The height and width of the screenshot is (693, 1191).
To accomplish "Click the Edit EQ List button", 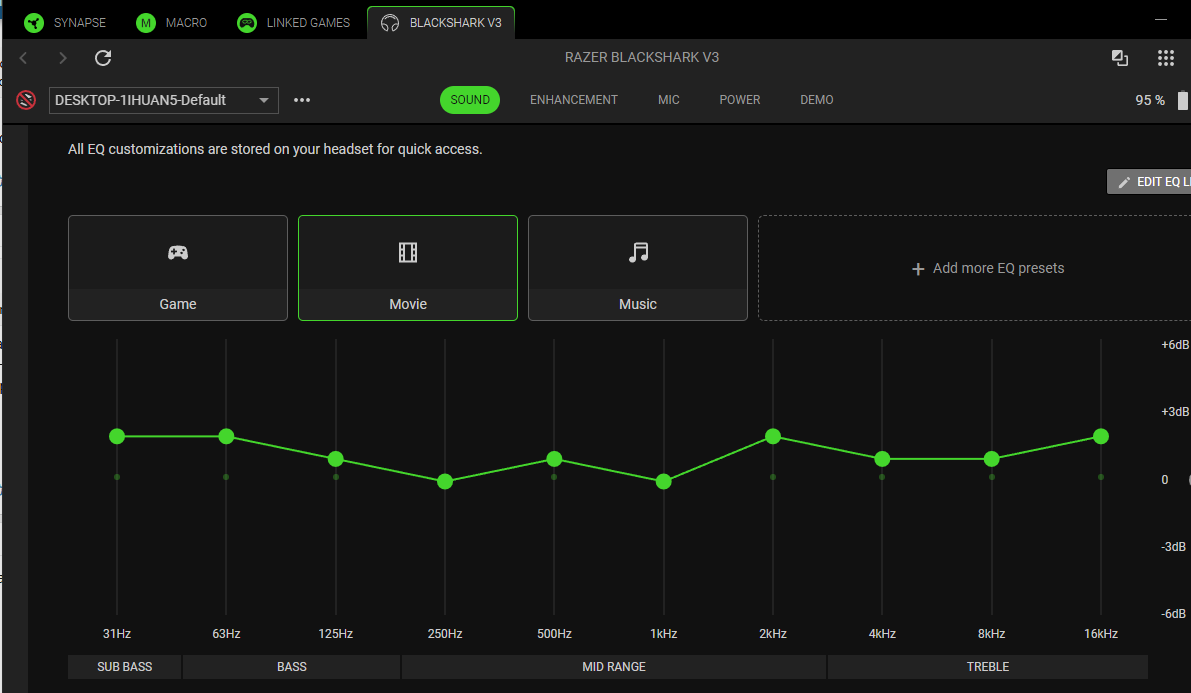I will click(x=1149, y=182).
